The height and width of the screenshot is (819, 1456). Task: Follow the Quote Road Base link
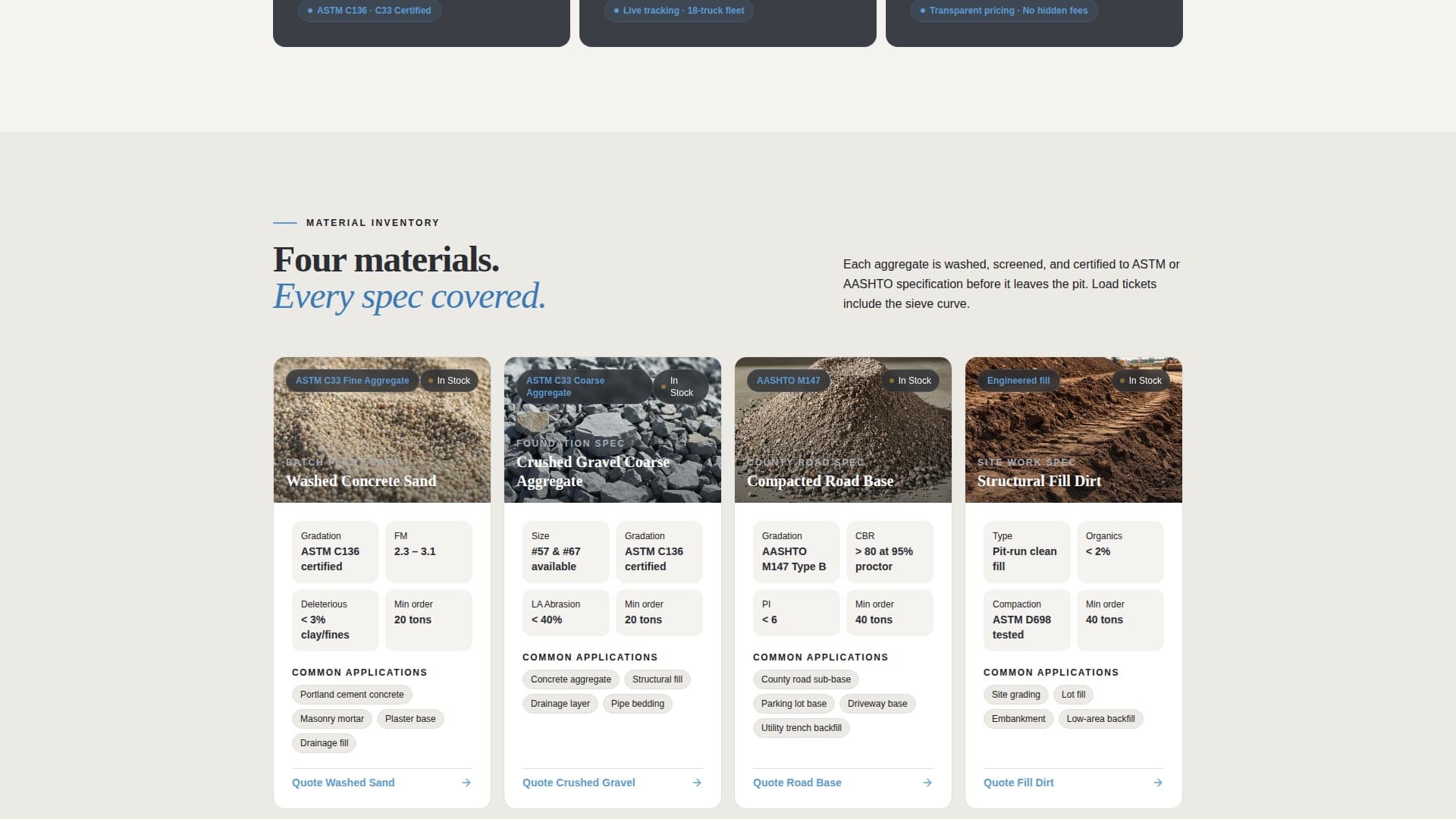(x=797, y=783)
